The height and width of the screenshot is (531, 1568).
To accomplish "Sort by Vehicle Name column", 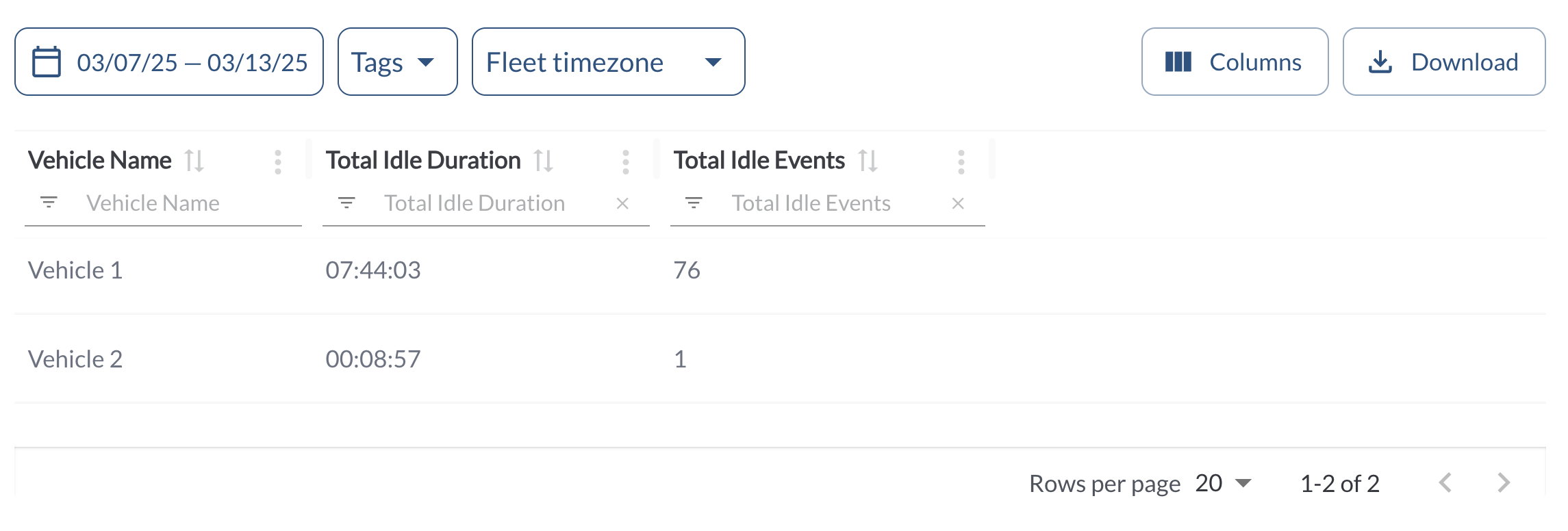I will 194,161.
